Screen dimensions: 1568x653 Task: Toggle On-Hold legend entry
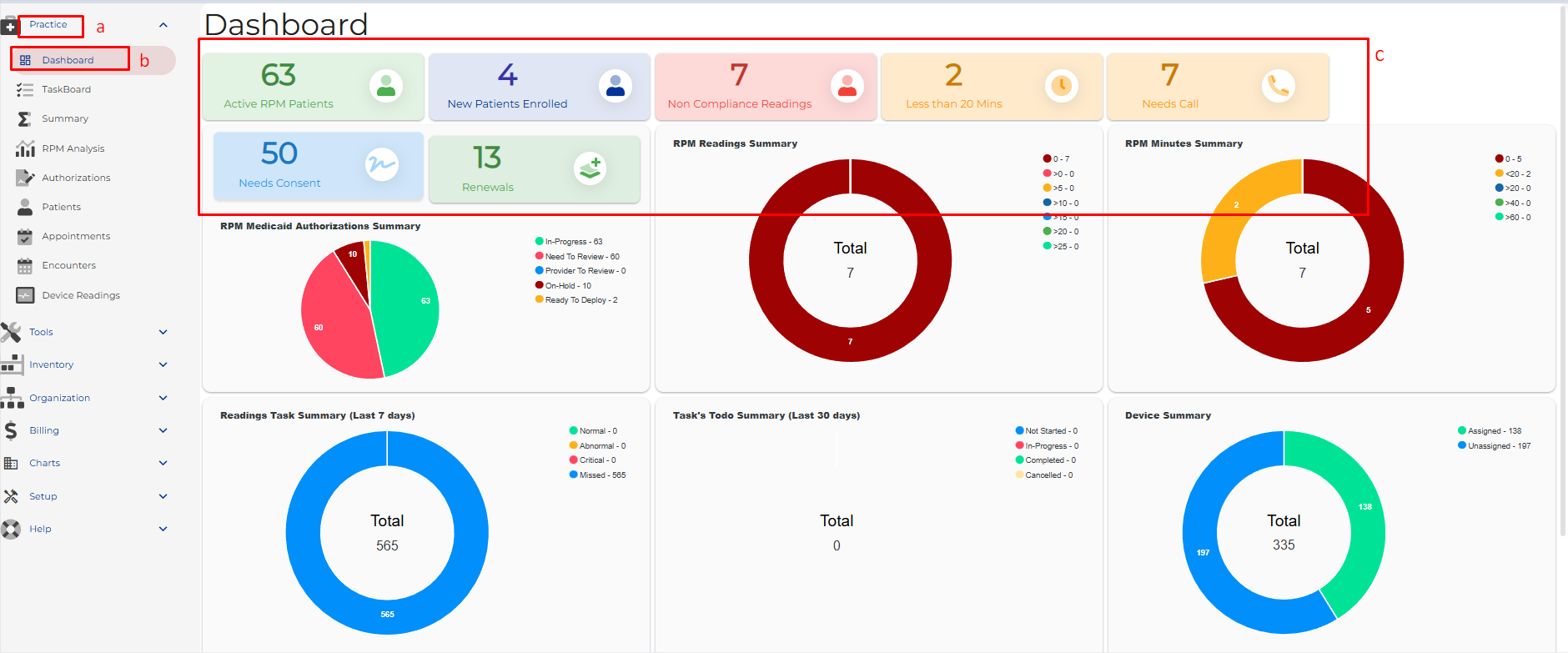coord(563,285)
